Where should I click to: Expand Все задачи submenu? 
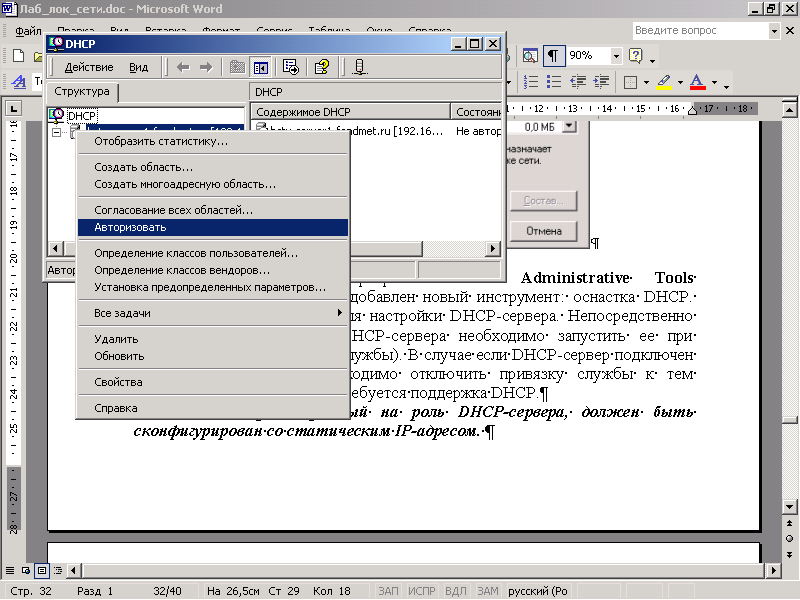(x=213, y=313)
